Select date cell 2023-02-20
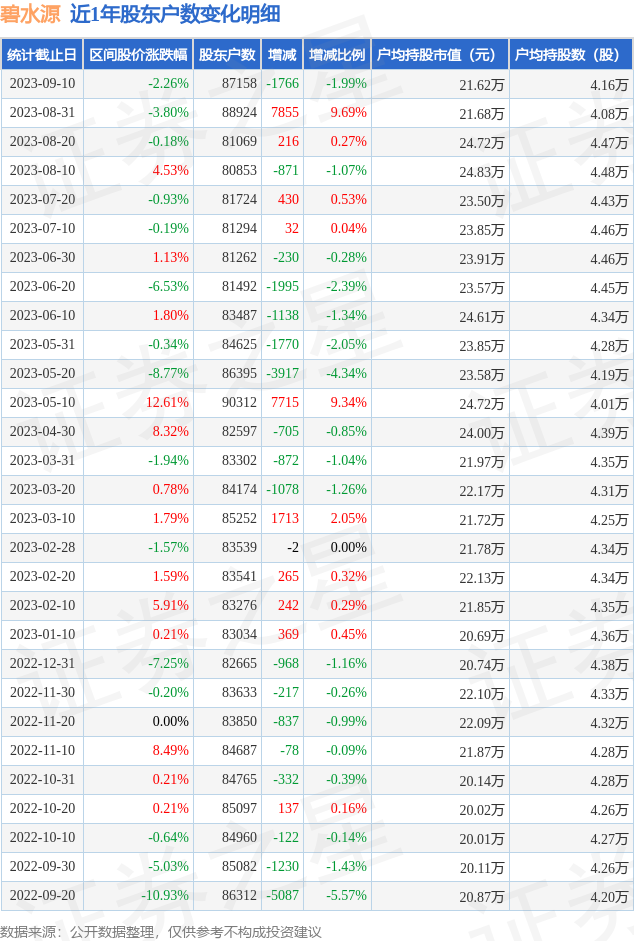 [x=43, y=577]
